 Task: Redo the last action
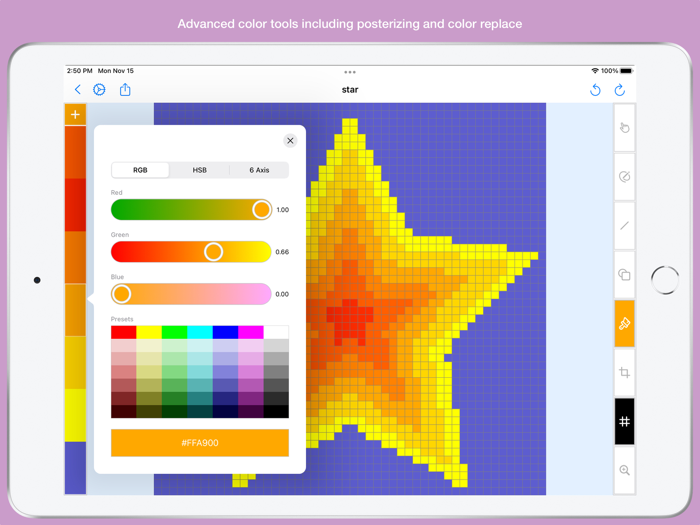coord(620,90)
